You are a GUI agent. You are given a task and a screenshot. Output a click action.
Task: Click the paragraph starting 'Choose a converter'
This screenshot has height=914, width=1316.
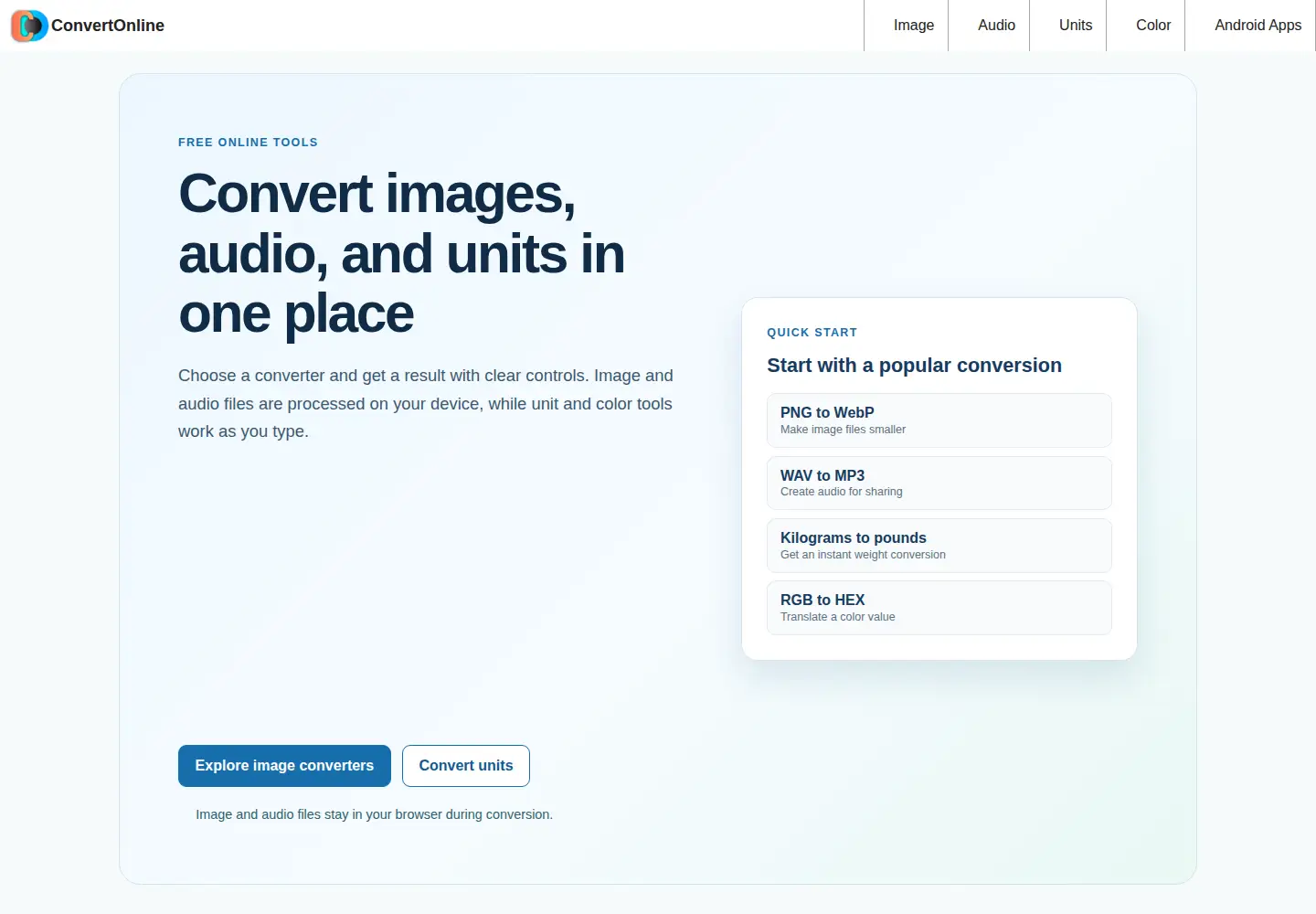(x=426, y=403)
